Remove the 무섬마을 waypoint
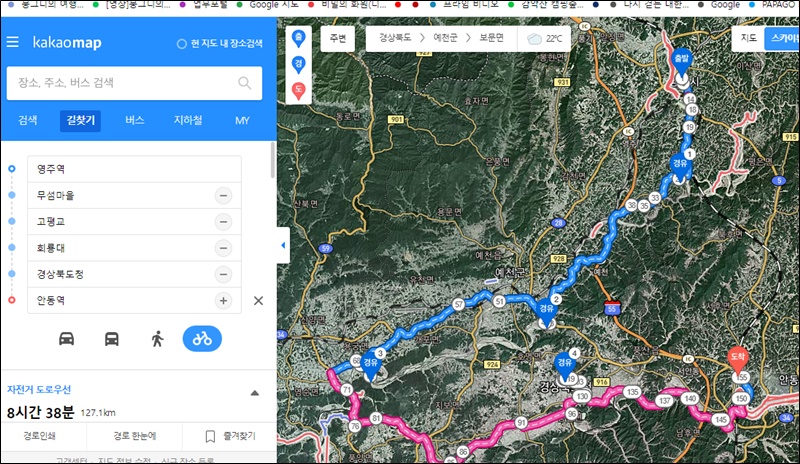 point(223,196)
